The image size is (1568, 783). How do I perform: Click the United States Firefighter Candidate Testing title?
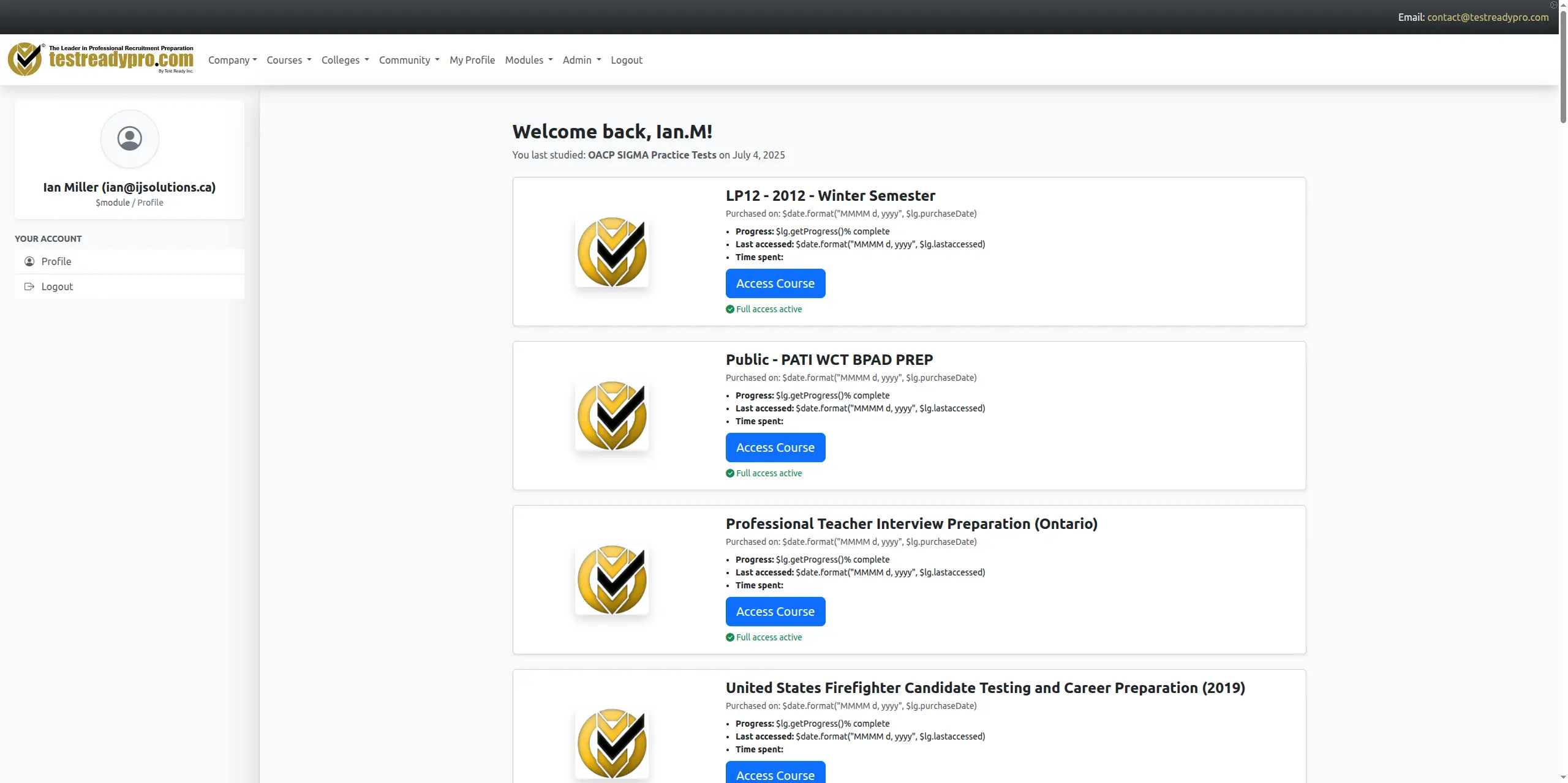click(x=986, y=688)
